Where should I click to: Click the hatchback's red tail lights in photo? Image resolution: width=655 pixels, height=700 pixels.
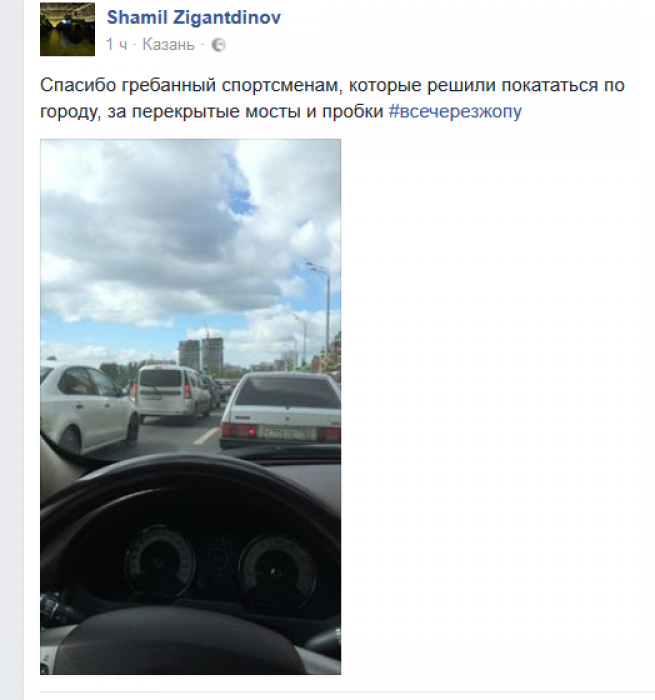click(240, 432)
